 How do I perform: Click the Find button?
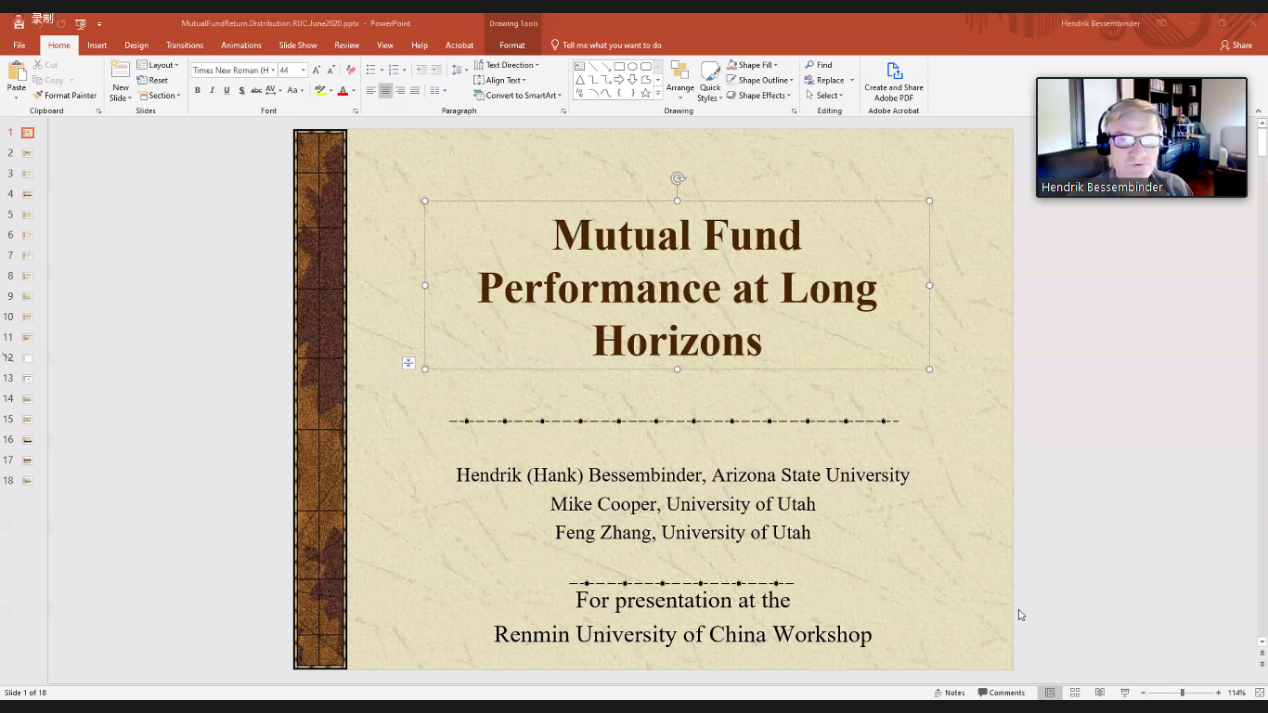point(819,65)
